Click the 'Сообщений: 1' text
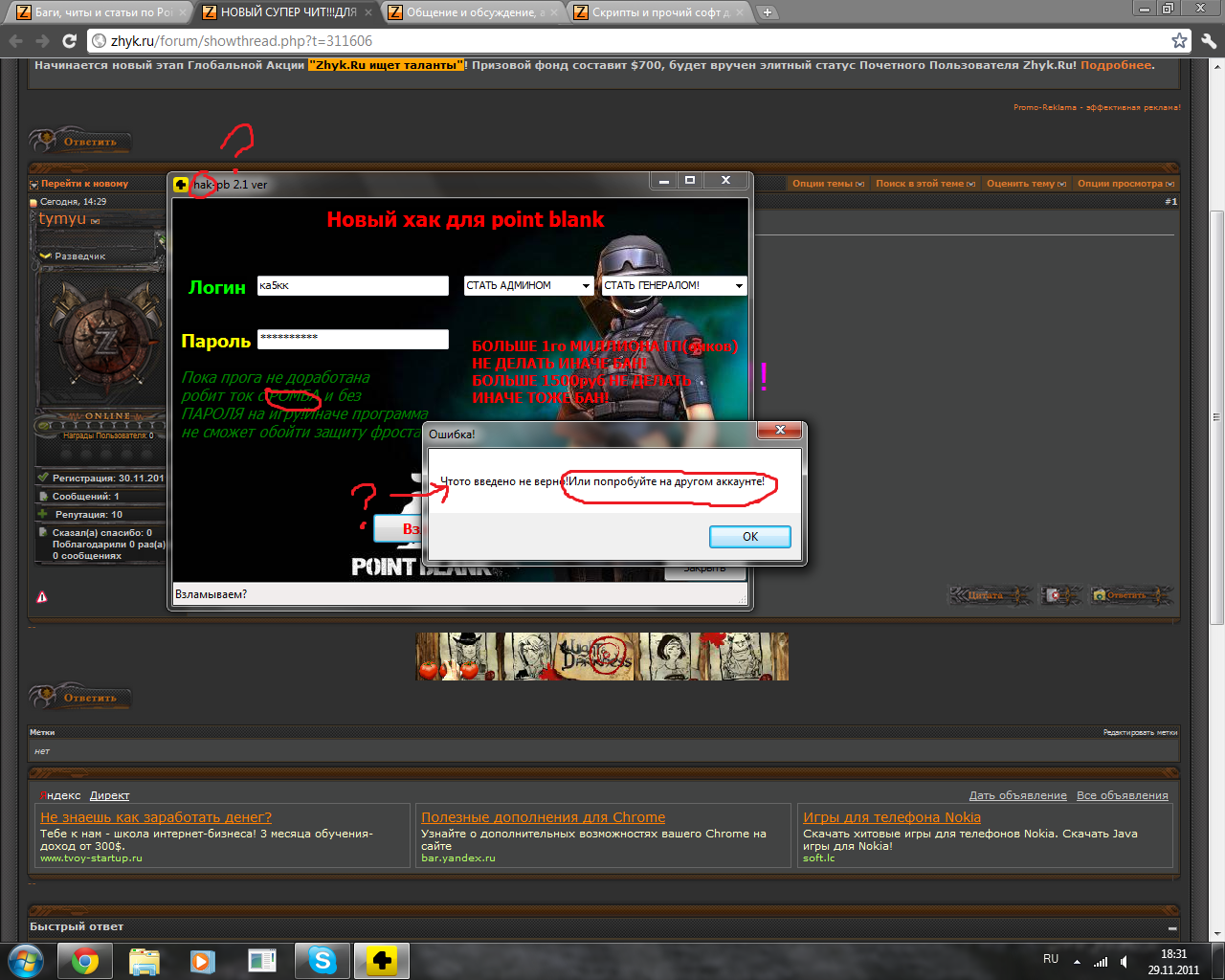This screenshot has height=980, width=1225. click(x=86, y=496)
